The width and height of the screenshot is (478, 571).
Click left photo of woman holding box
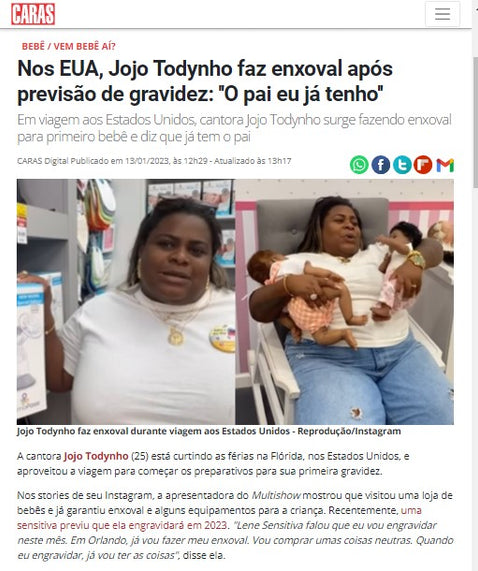126,302
